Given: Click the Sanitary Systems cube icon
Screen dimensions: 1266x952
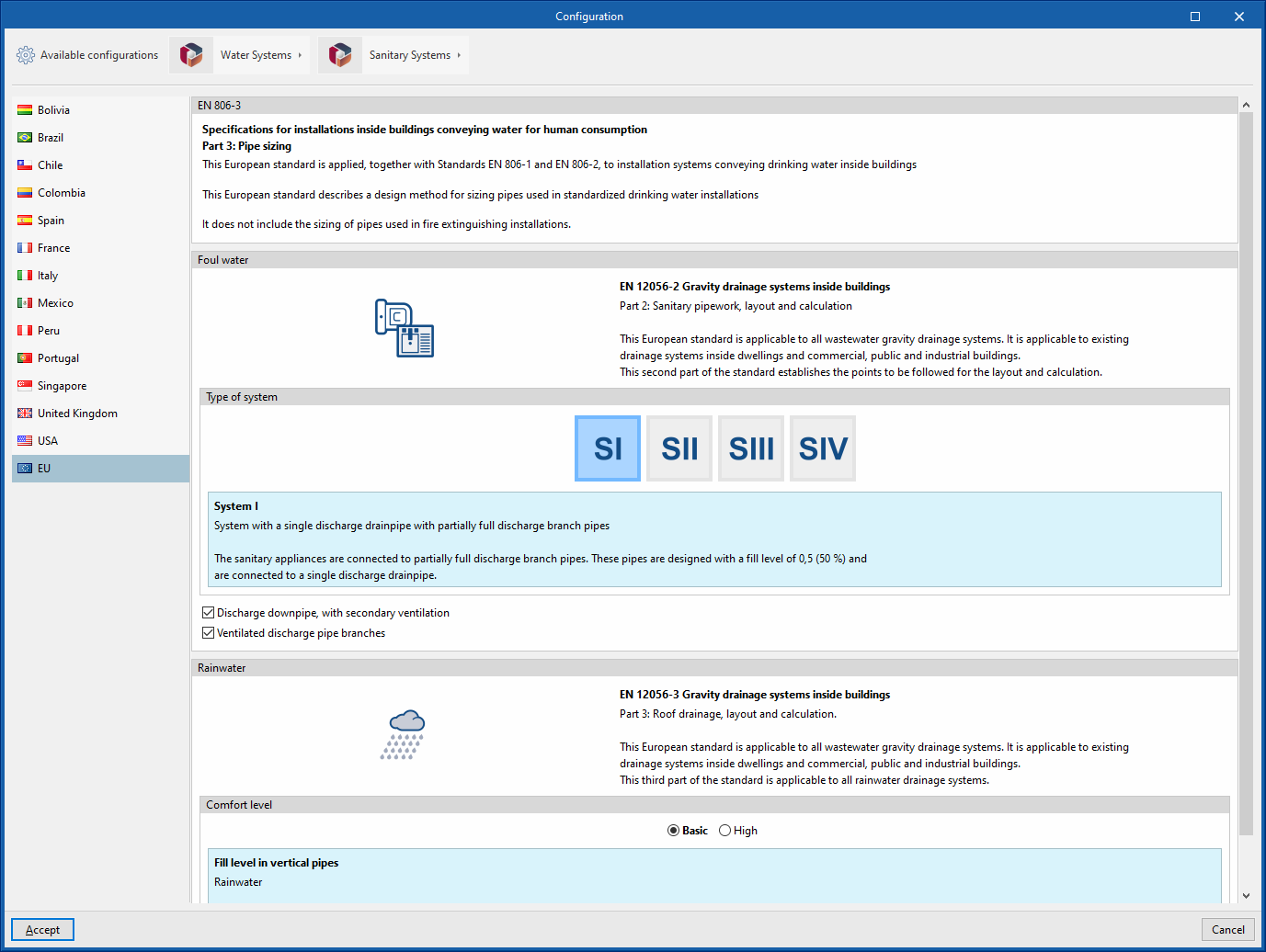Looking at the screenshot, I should tap(340, 55).
